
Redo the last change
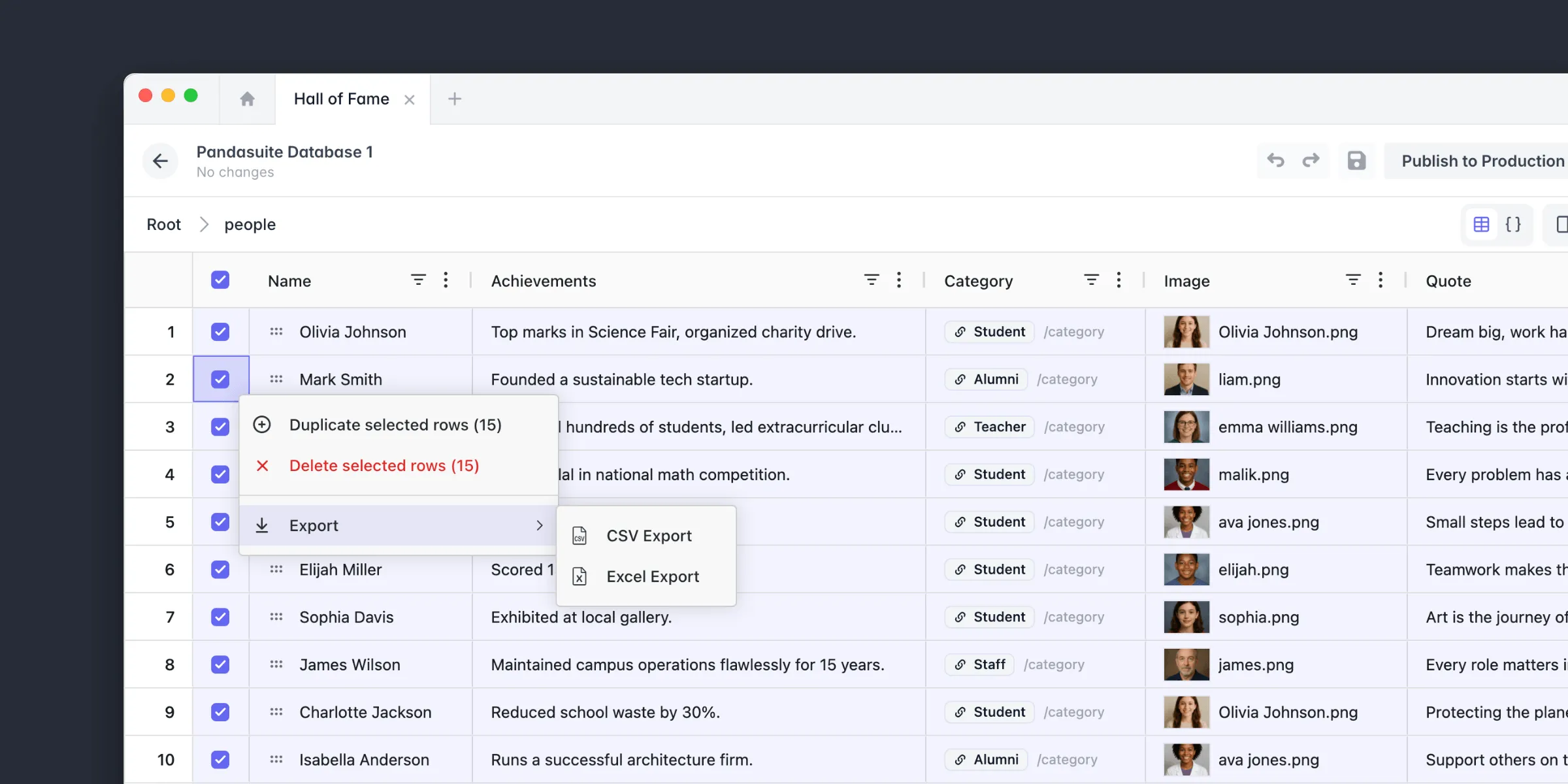point(1311,161)
